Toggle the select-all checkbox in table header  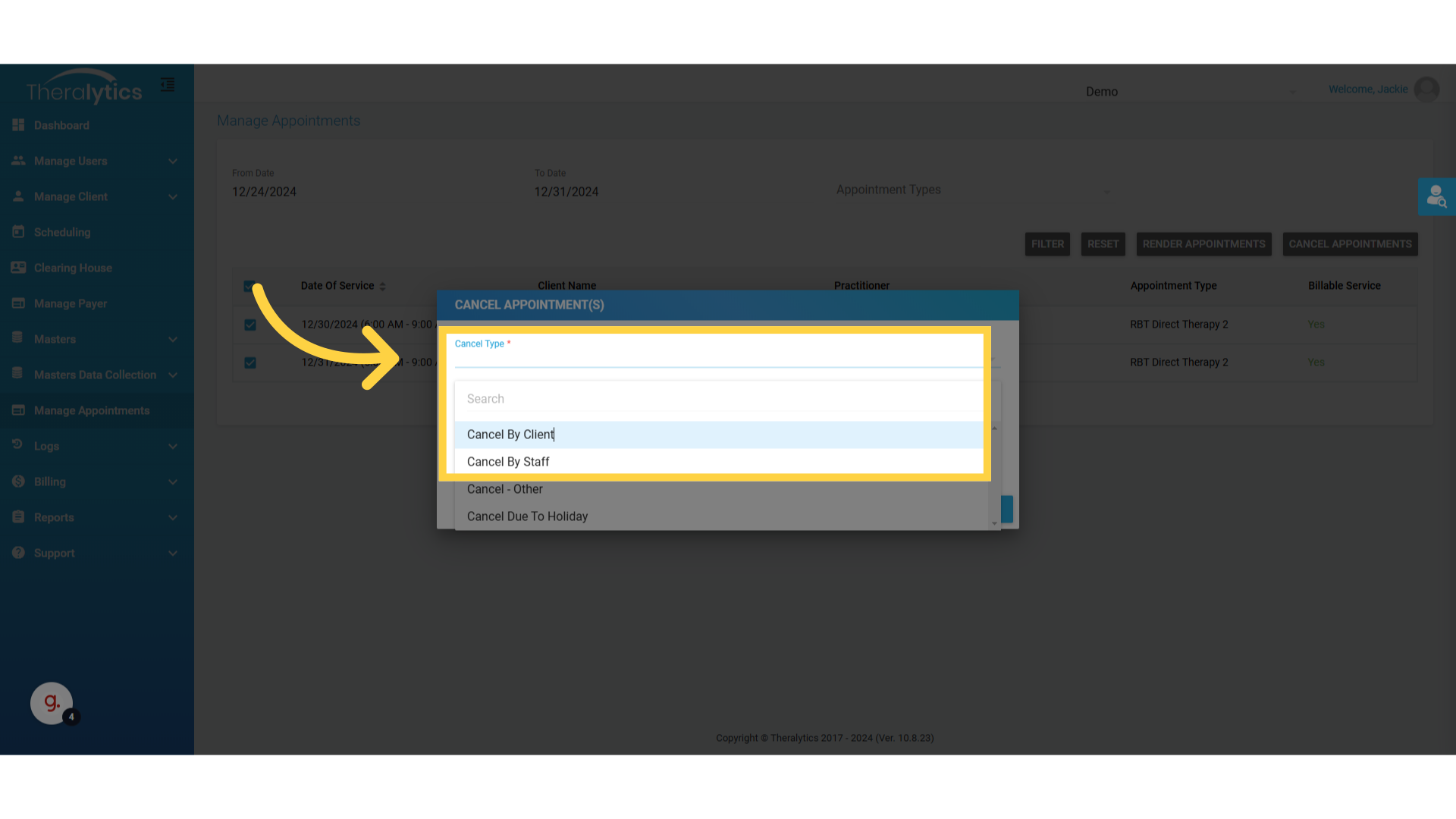click(249, 286)
